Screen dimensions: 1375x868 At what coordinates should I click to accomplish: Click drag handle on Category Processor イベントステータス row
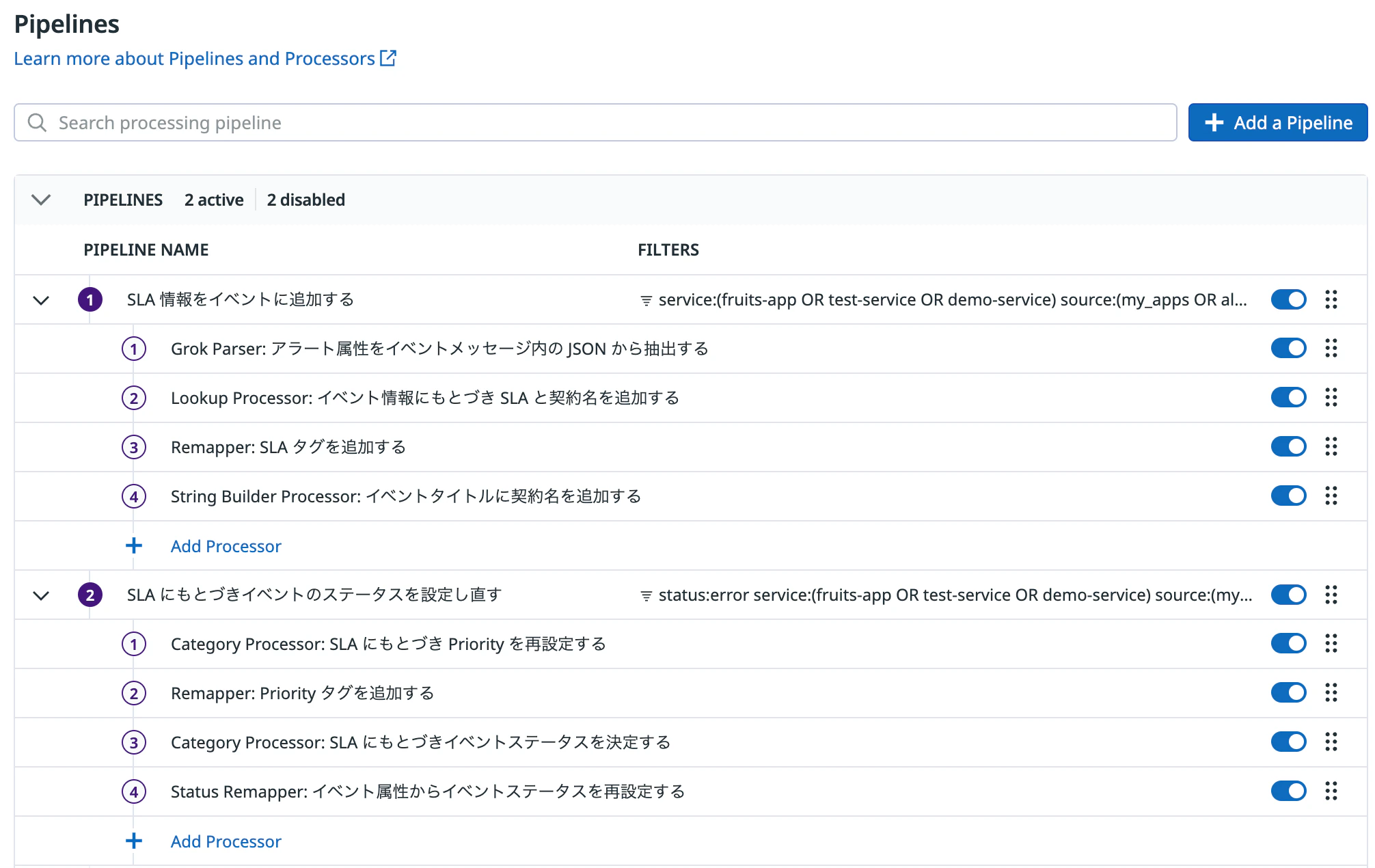point(1331,742)
